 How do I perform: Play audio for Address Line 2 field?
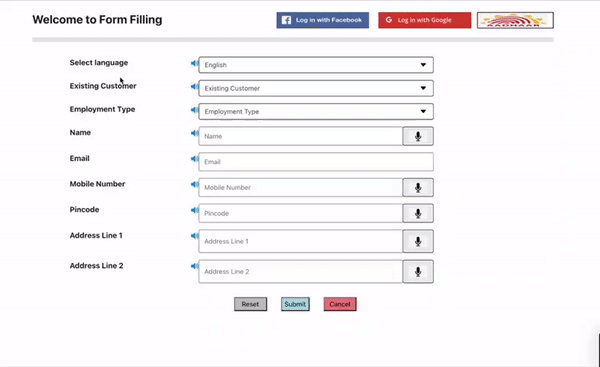[194, 266]
